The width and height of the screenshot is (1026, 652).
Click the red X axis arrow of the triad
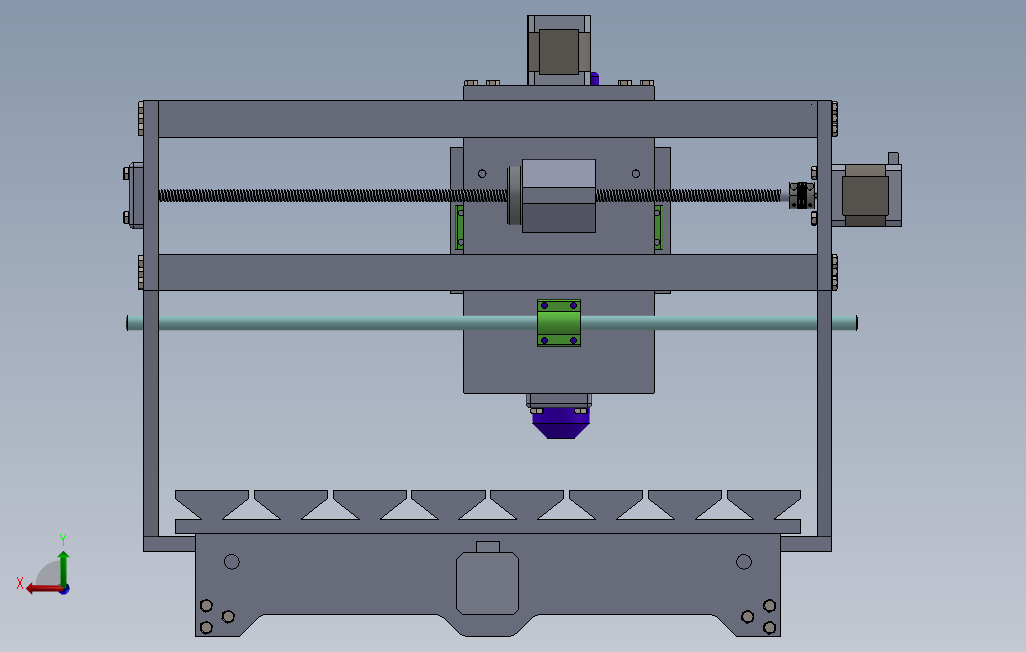[46, 589]
